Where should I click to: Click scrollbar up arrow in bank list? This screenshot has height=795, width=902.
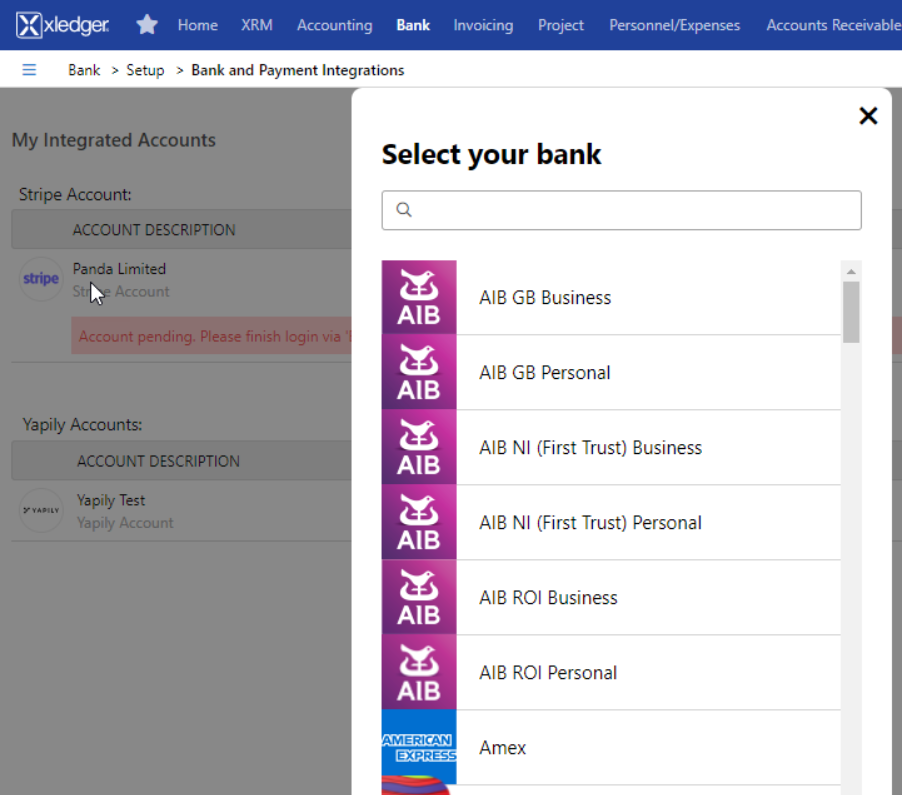(x=851, y=271)
